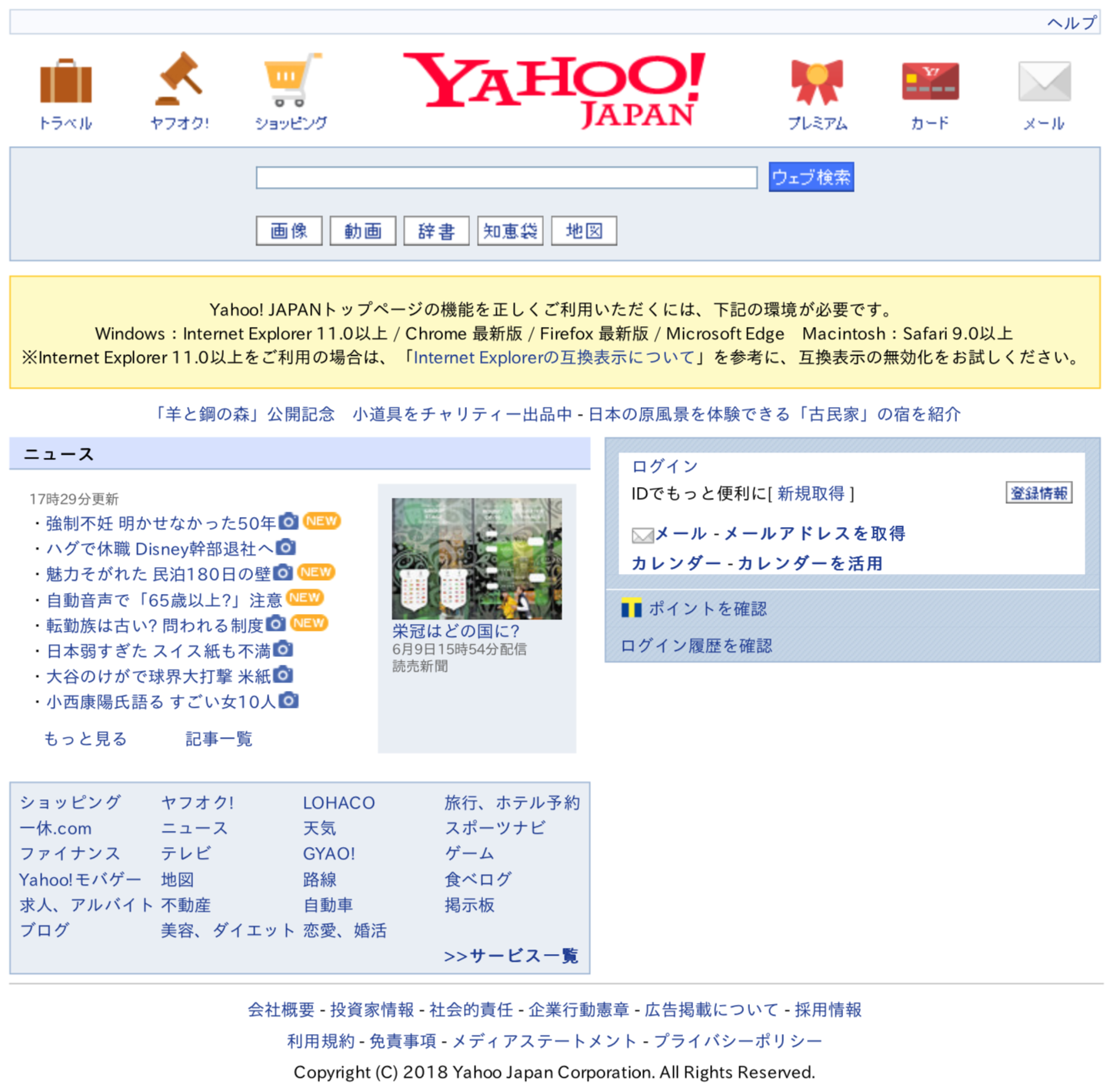Open Internet Explorerの互換表示について link
This screenshot has height=1091, width=1120.
(x=555, y=357)
